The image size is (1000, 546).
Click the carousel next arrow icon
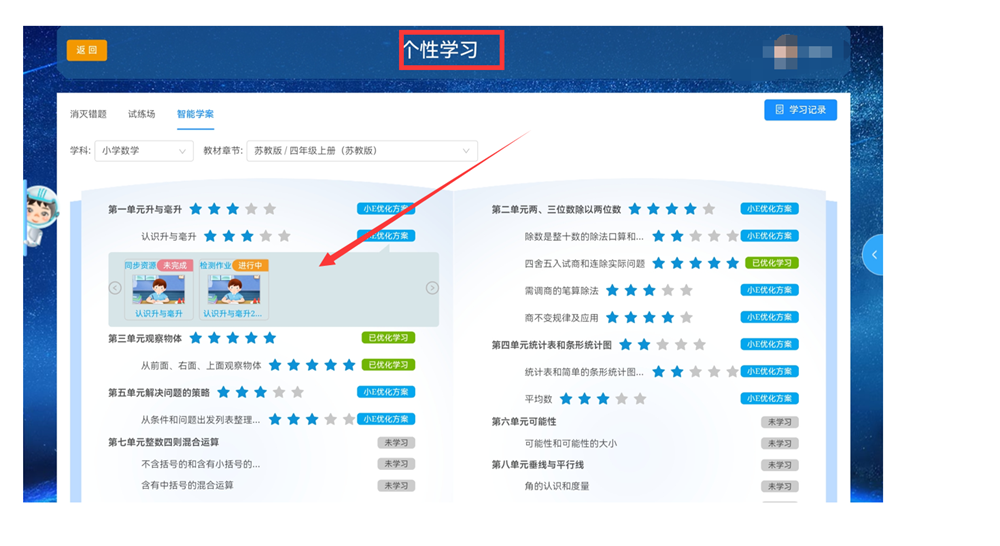432,288
